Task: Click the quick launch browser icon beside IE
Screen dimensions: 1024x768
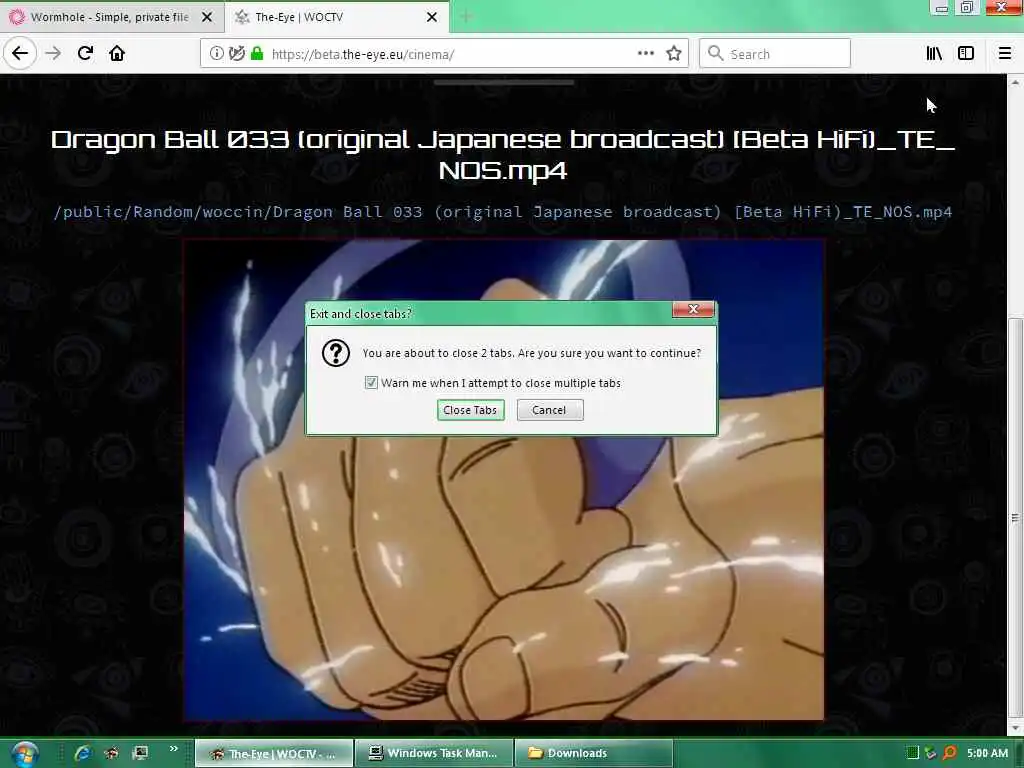Action: (x=111, y=753)
